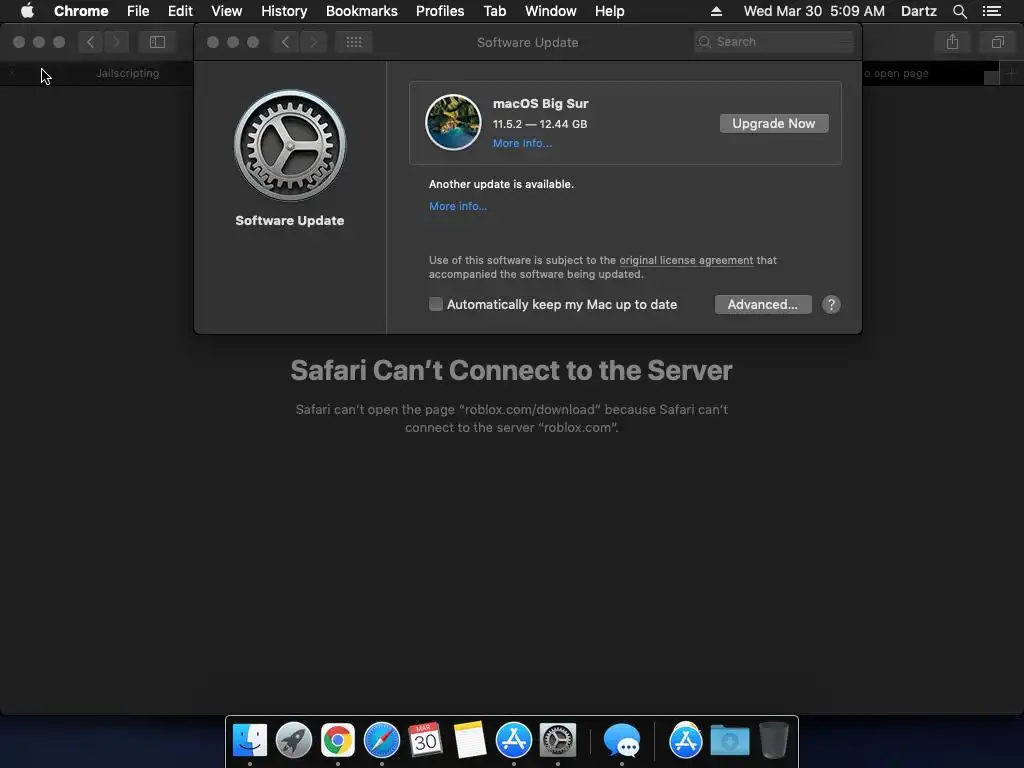Screen dimensions: 1024x768
Task: Open the Bookmarks menu
Action: tap(362, 11)
